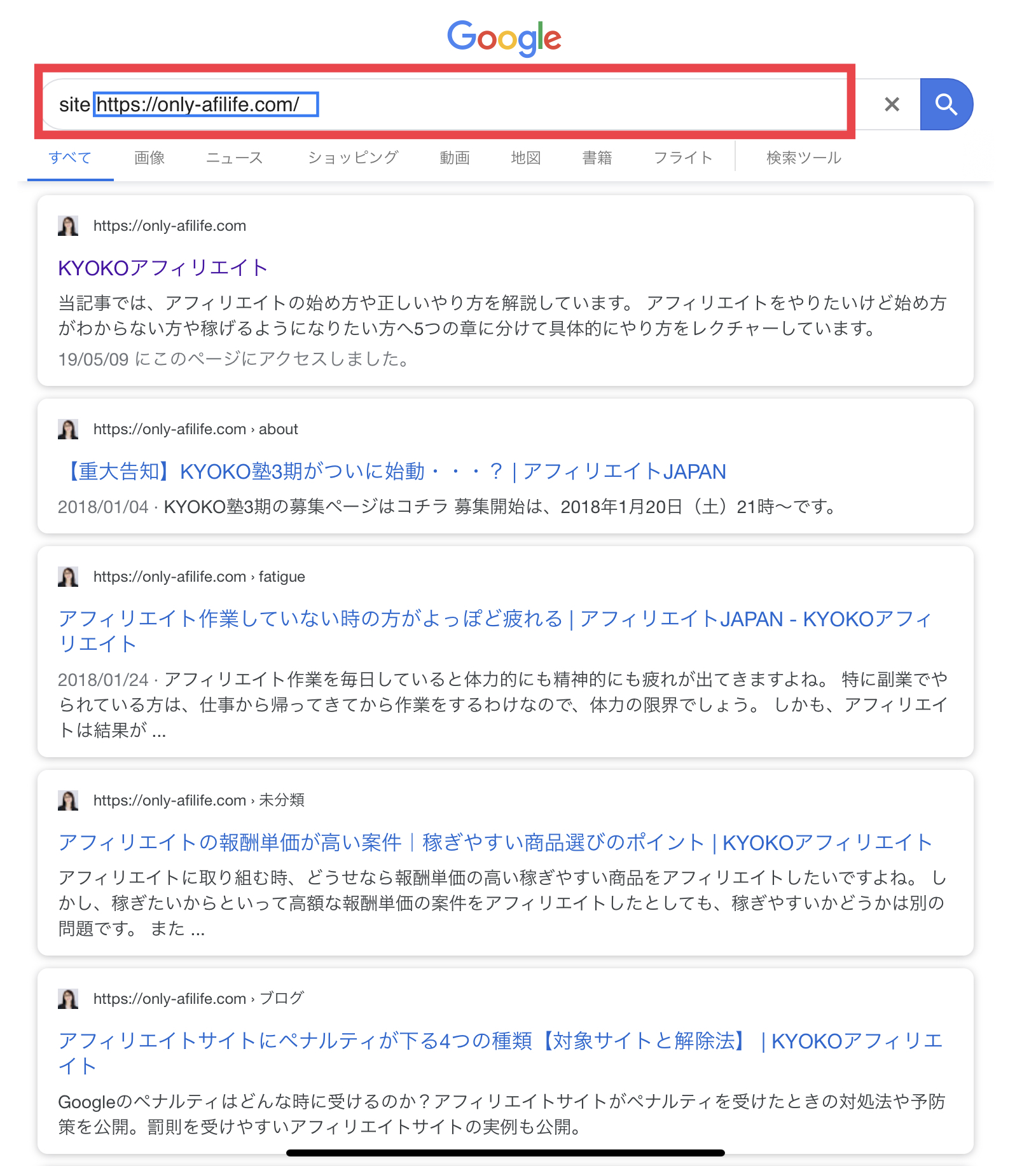The image size is (1036, 1166).
Task: Switch to the 画像 tab
Action: [149, 158]
